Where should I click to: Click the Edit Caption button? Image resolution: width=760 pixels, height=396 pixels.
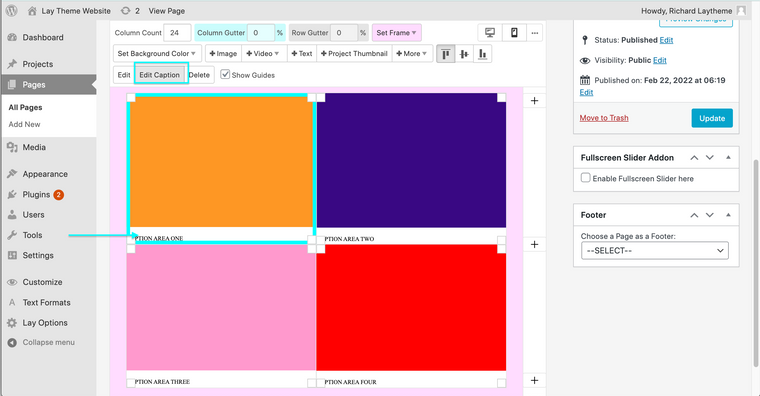coord(159,75)
